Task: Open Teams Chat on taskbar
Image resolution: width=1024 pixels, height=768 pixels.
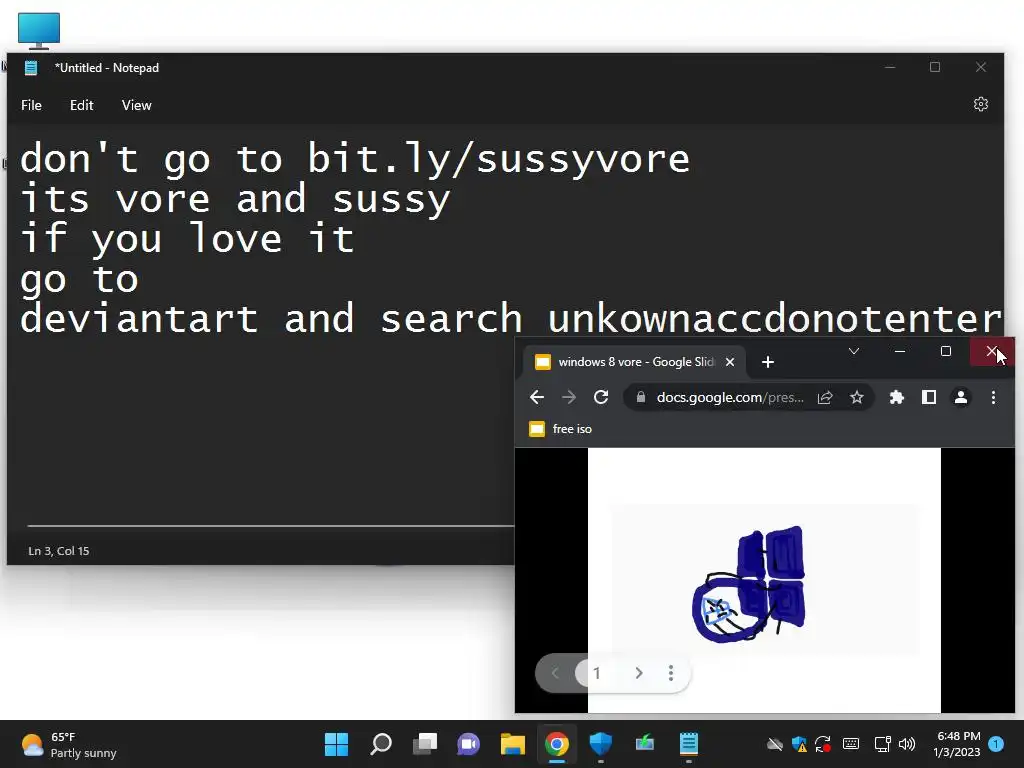Action: 468,744
